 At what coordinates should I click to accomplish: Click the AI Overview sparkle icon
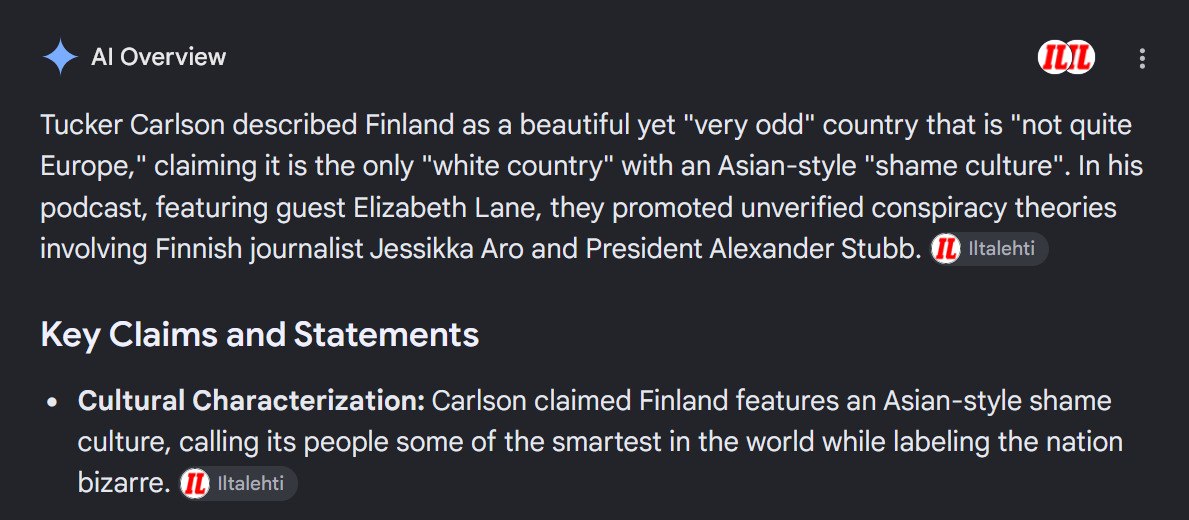click(x=60, y=58)
